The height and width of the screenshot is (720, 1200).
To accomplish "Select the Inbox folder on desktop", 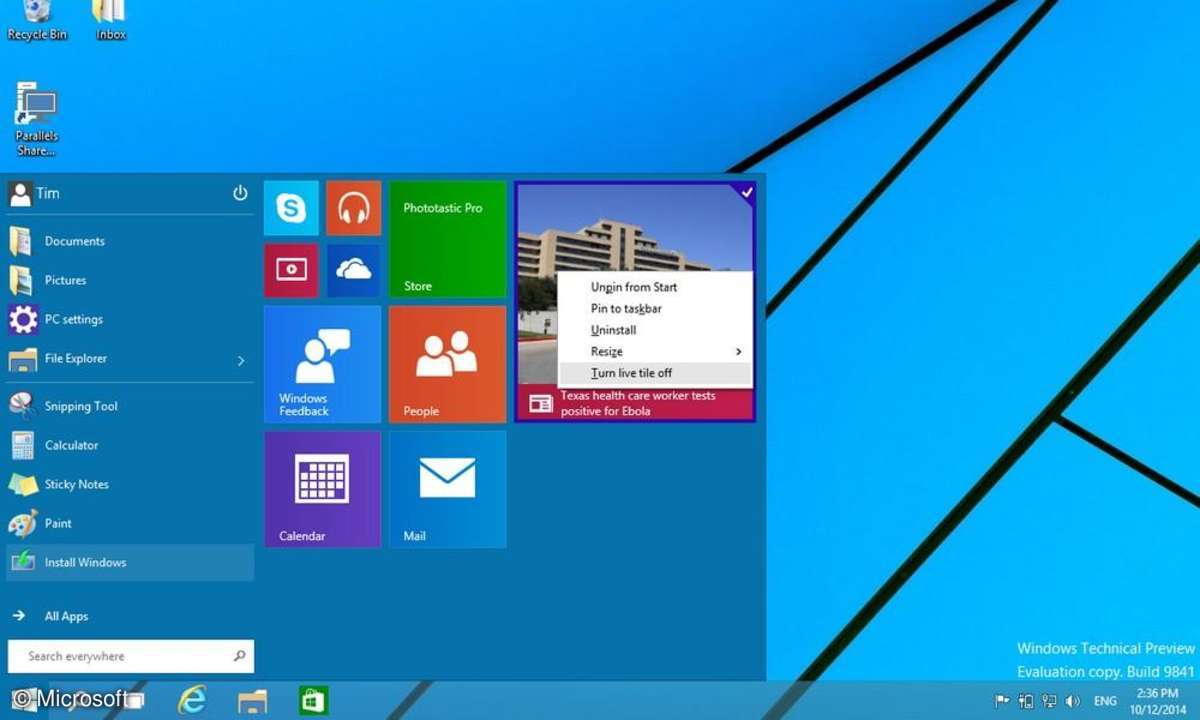I will click(110, 20).
